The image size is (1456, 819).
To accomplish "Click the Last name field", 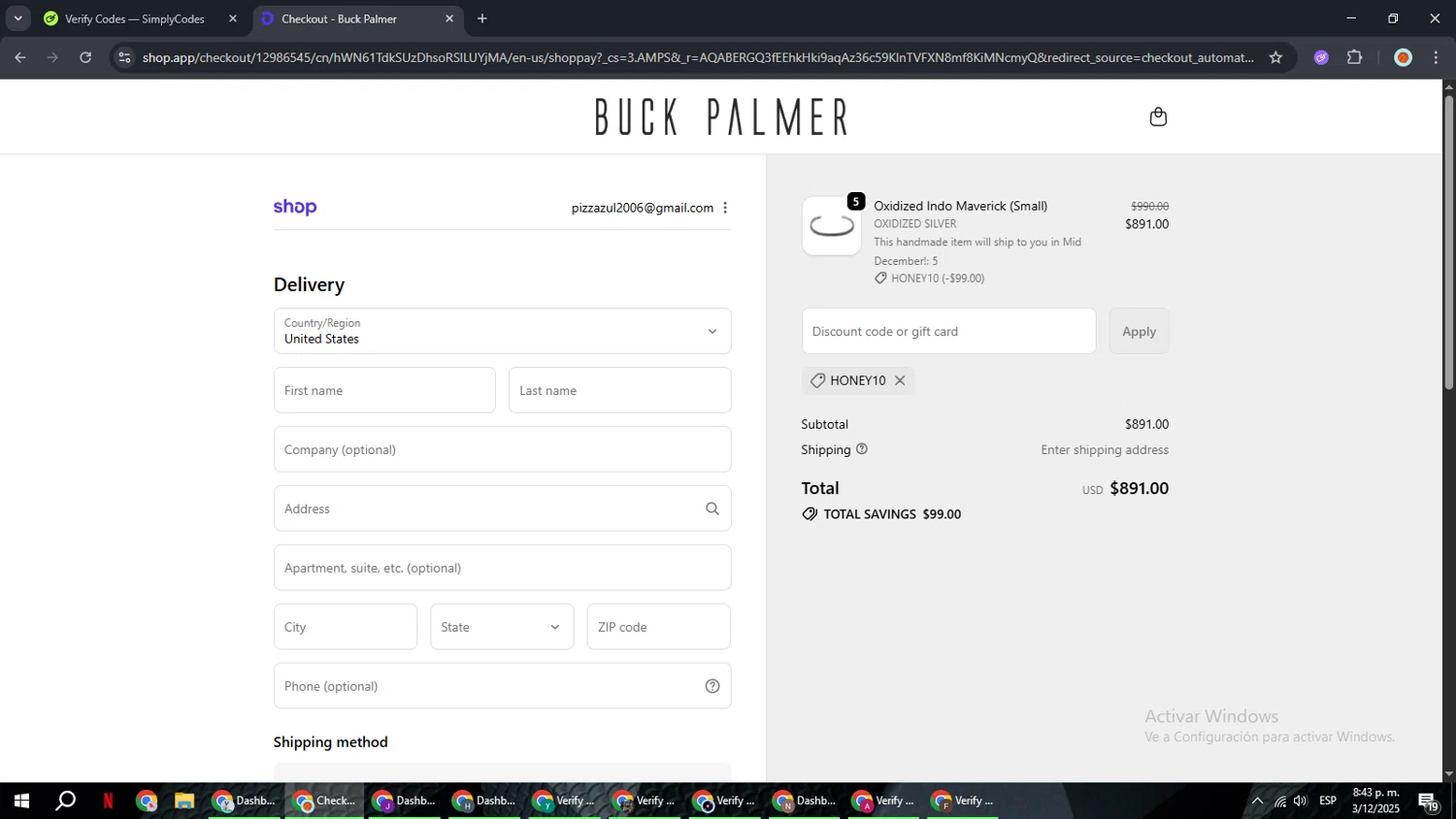I will 619,390.
